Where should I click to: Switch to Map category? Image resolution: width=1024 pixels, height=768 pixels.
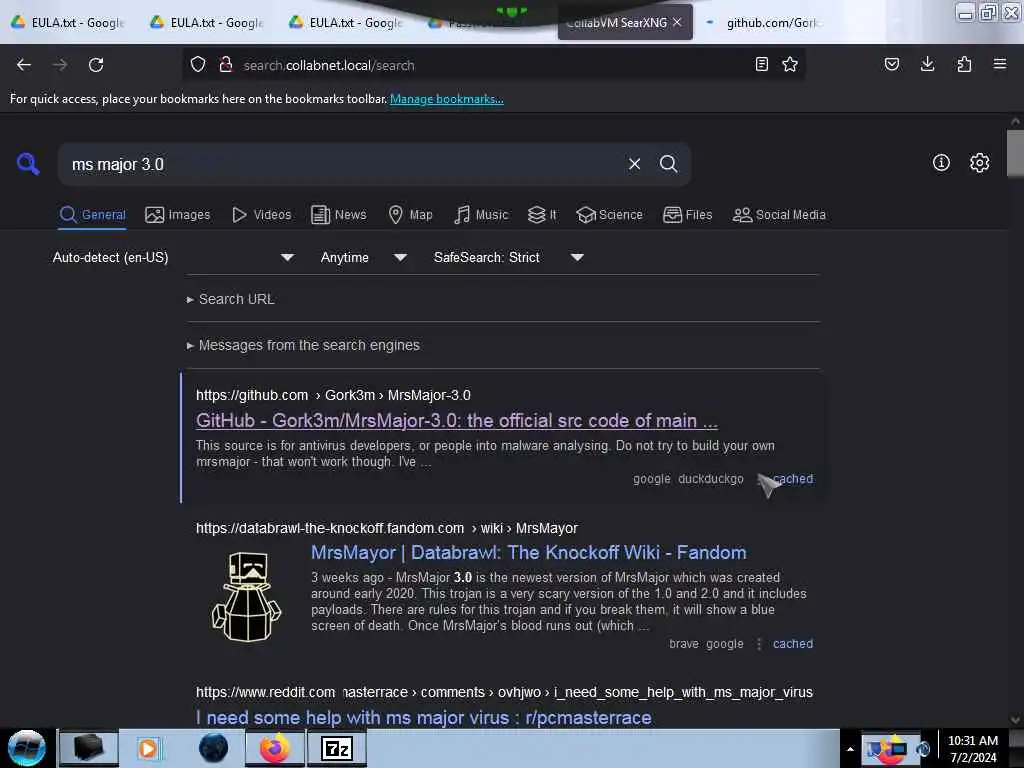point(410,215)
